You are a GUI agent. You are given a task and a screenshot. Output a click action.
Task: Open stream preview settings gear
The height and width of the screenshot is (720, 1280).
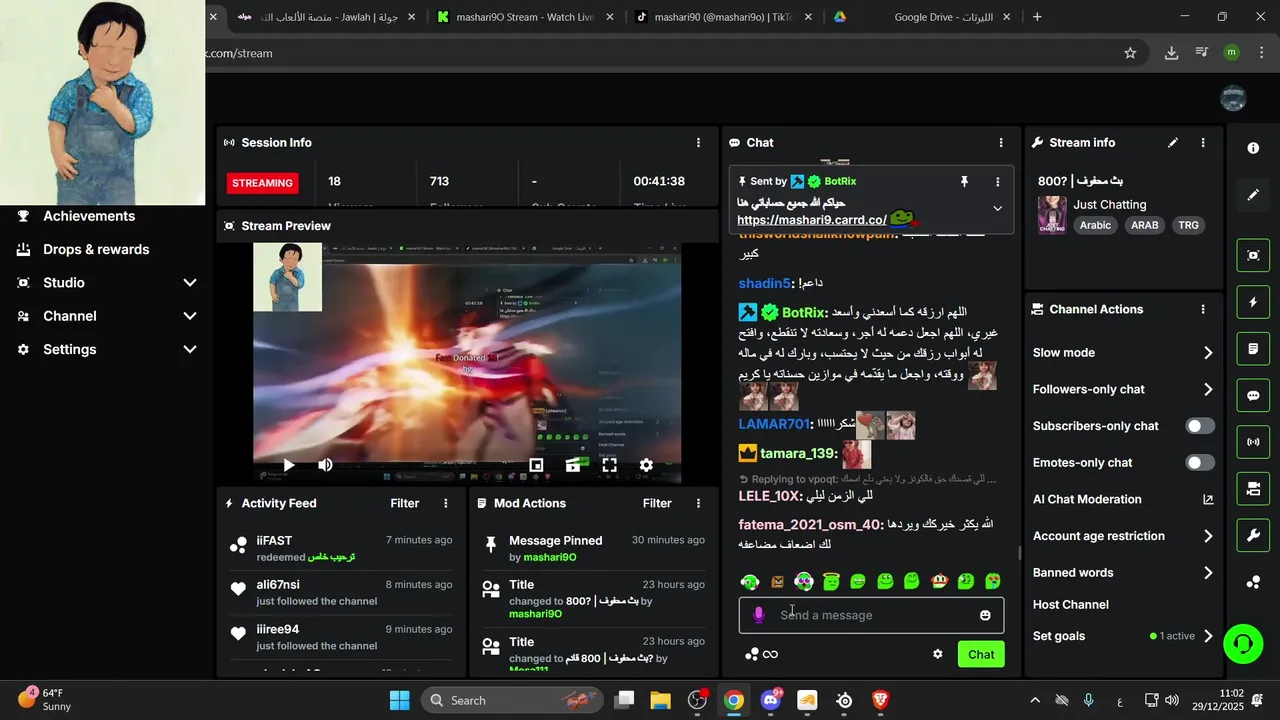[646, 465]
